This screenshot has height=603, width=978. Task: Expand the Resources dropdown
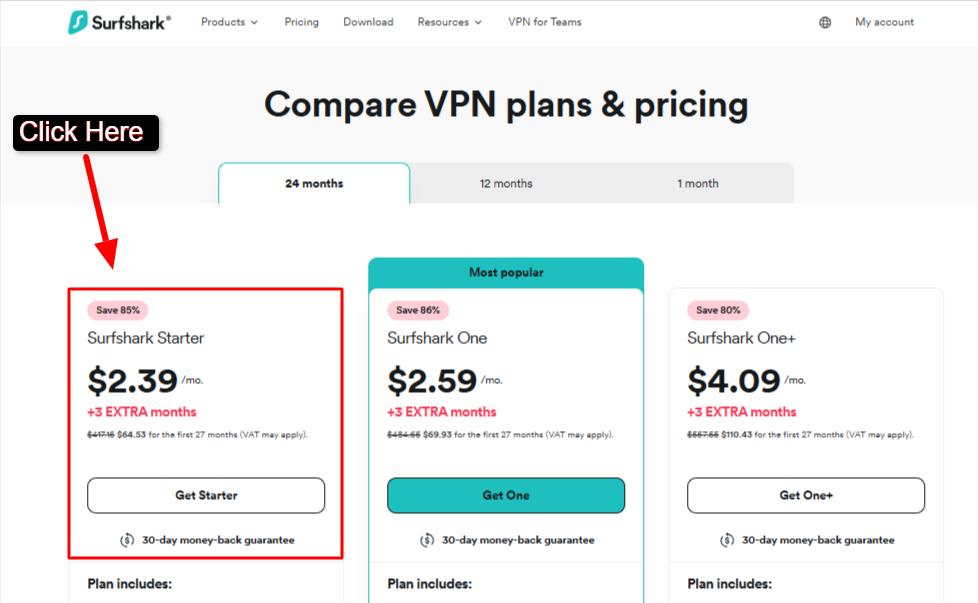pos(449,21)
